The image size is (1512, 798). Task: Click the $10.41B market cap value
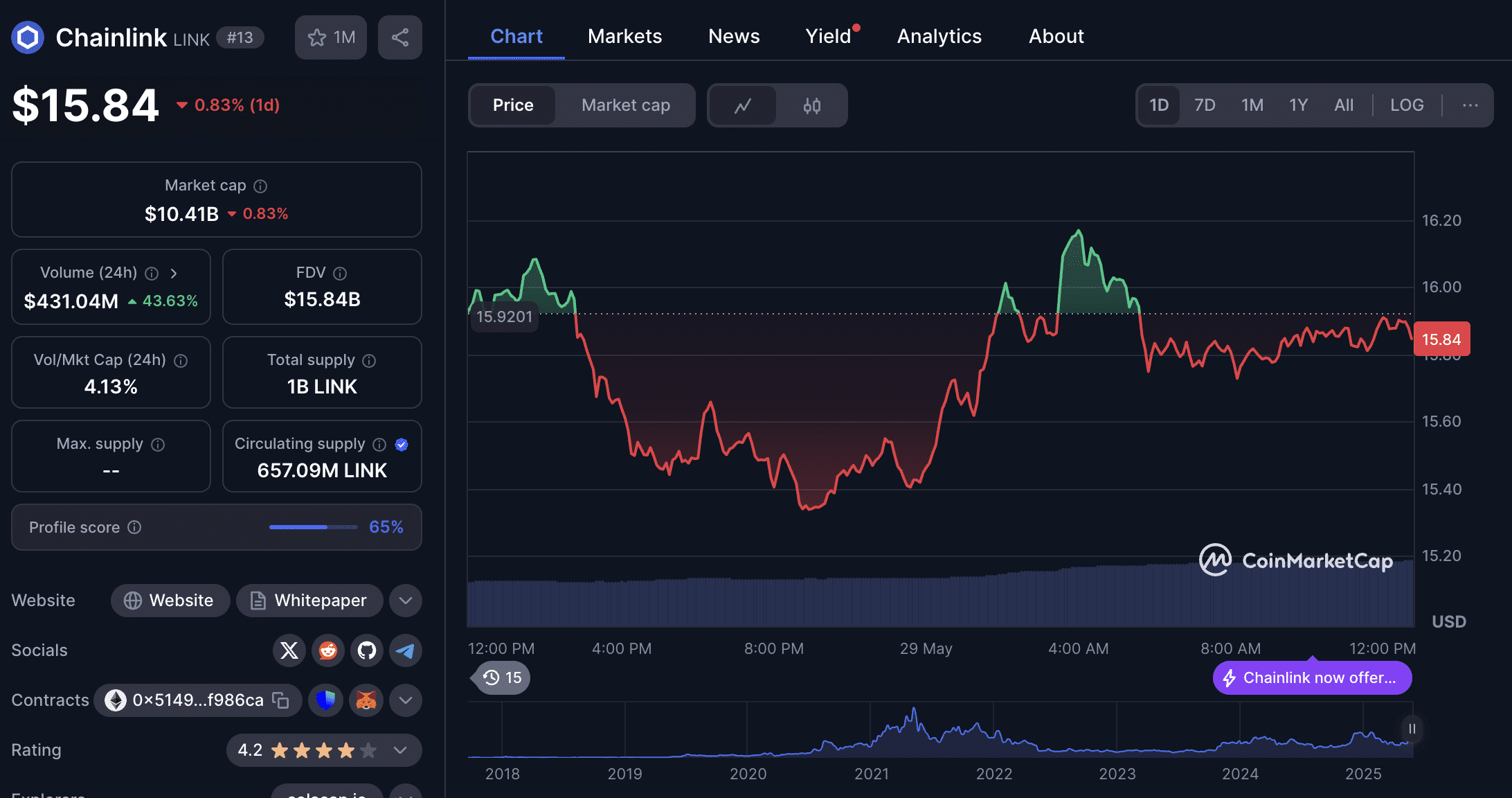pos(181,214)
